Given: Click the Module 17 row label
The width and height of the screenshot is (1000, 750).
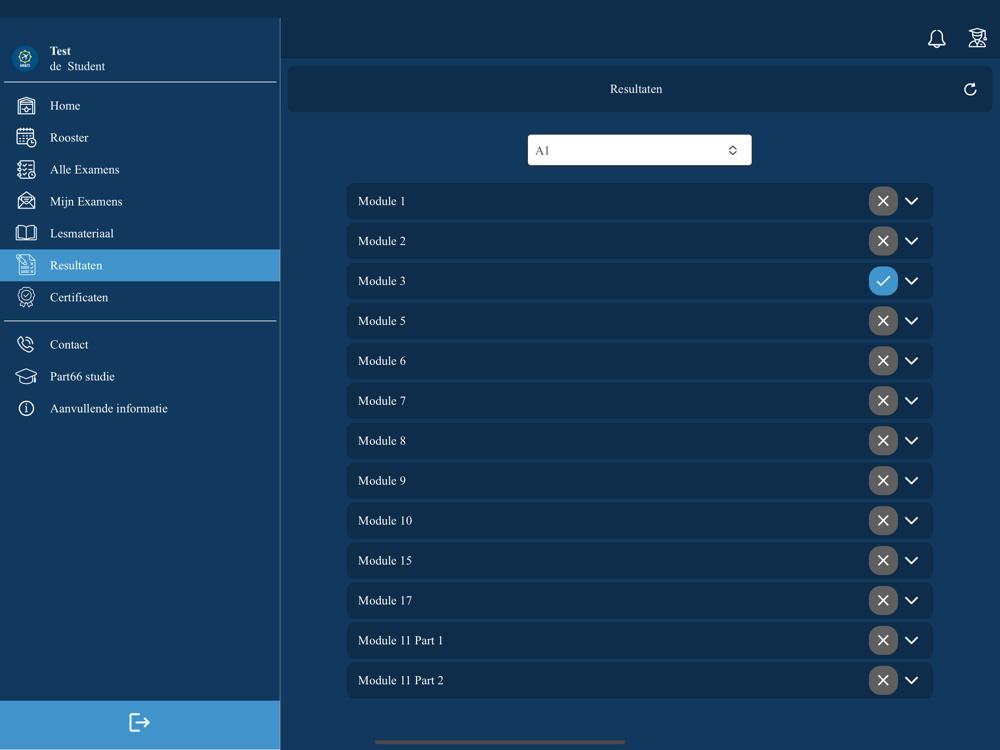Looking at the screenshot, I should 385,601.
